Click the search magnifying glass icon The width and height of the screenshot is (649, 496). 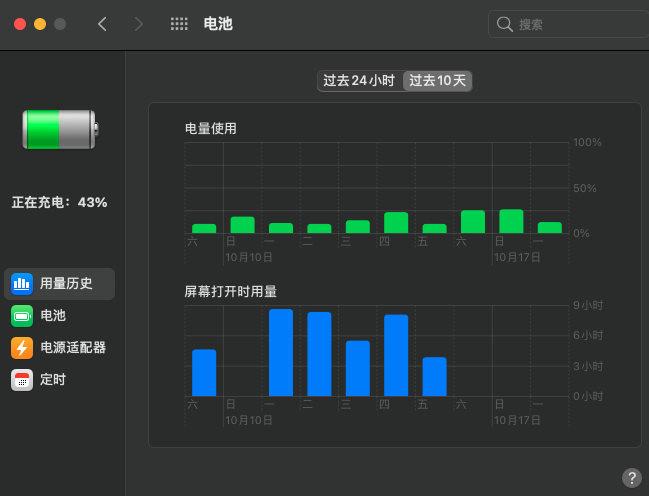[505, 24]
